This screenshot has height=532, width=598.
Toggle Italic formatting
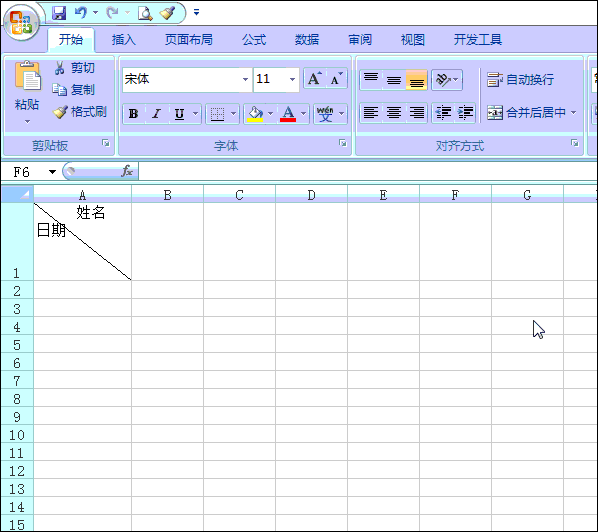tap(156, 114)
